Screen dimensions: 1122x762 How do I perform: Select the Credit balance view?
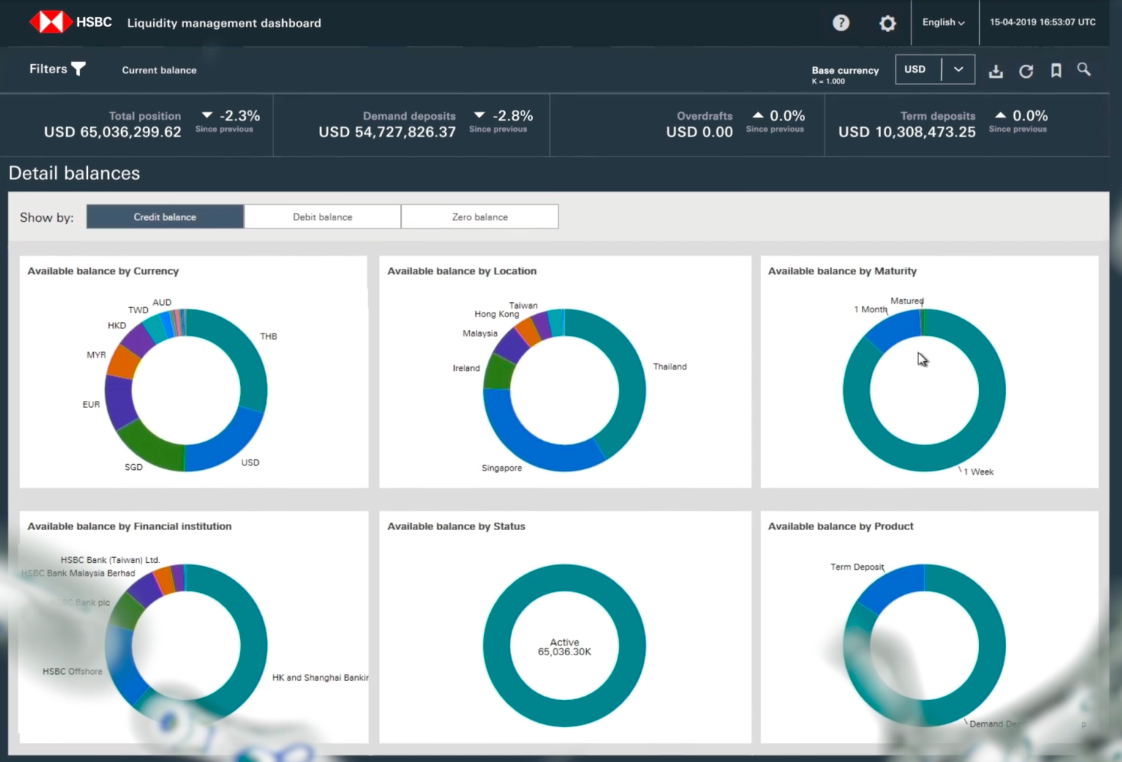coord(165,217)
